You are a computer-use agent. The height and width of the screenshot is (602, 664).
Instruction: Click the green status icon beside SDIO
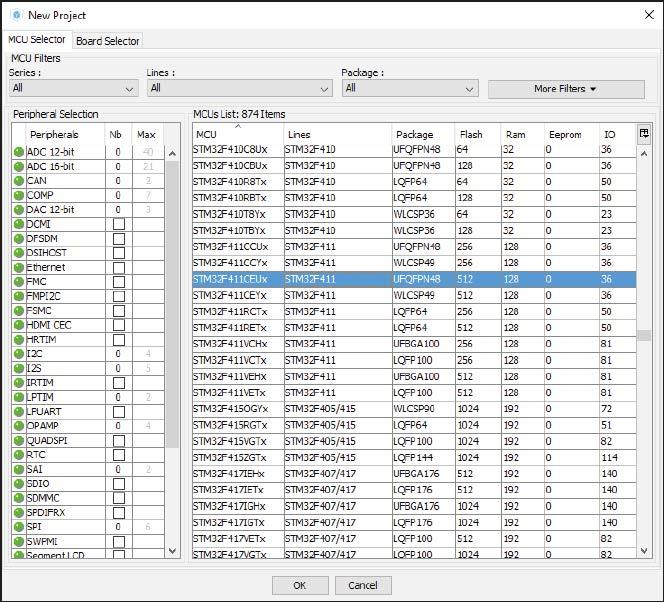click(19, 484)
